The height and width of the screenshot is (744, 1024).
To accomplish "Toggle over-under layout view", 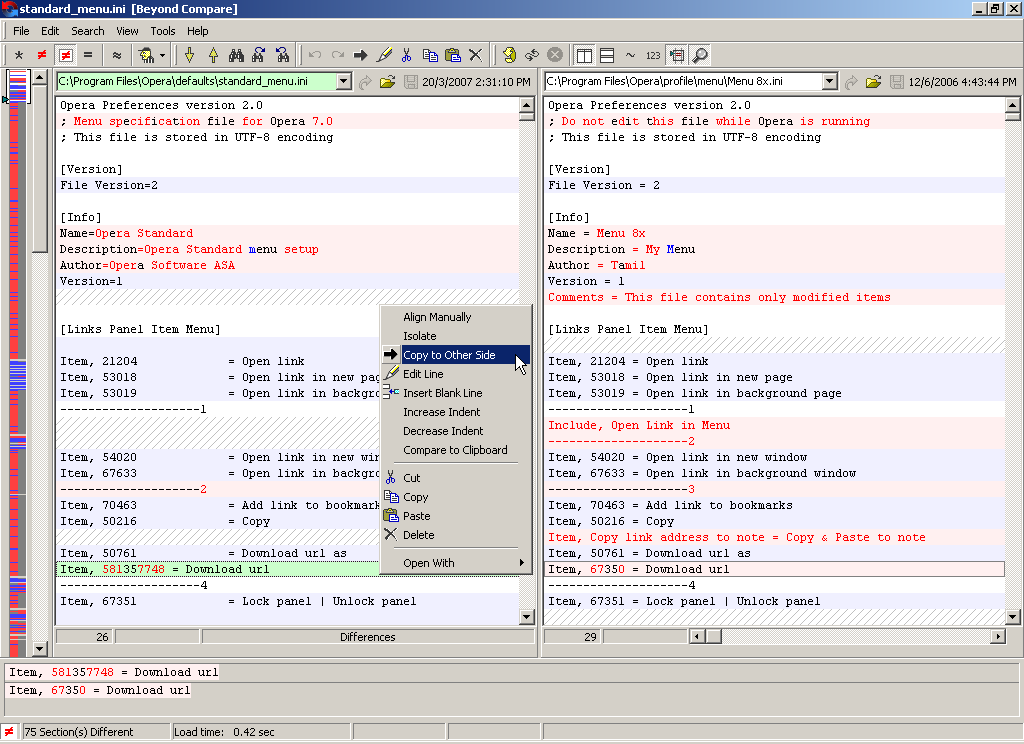I will tap(607, 56).
